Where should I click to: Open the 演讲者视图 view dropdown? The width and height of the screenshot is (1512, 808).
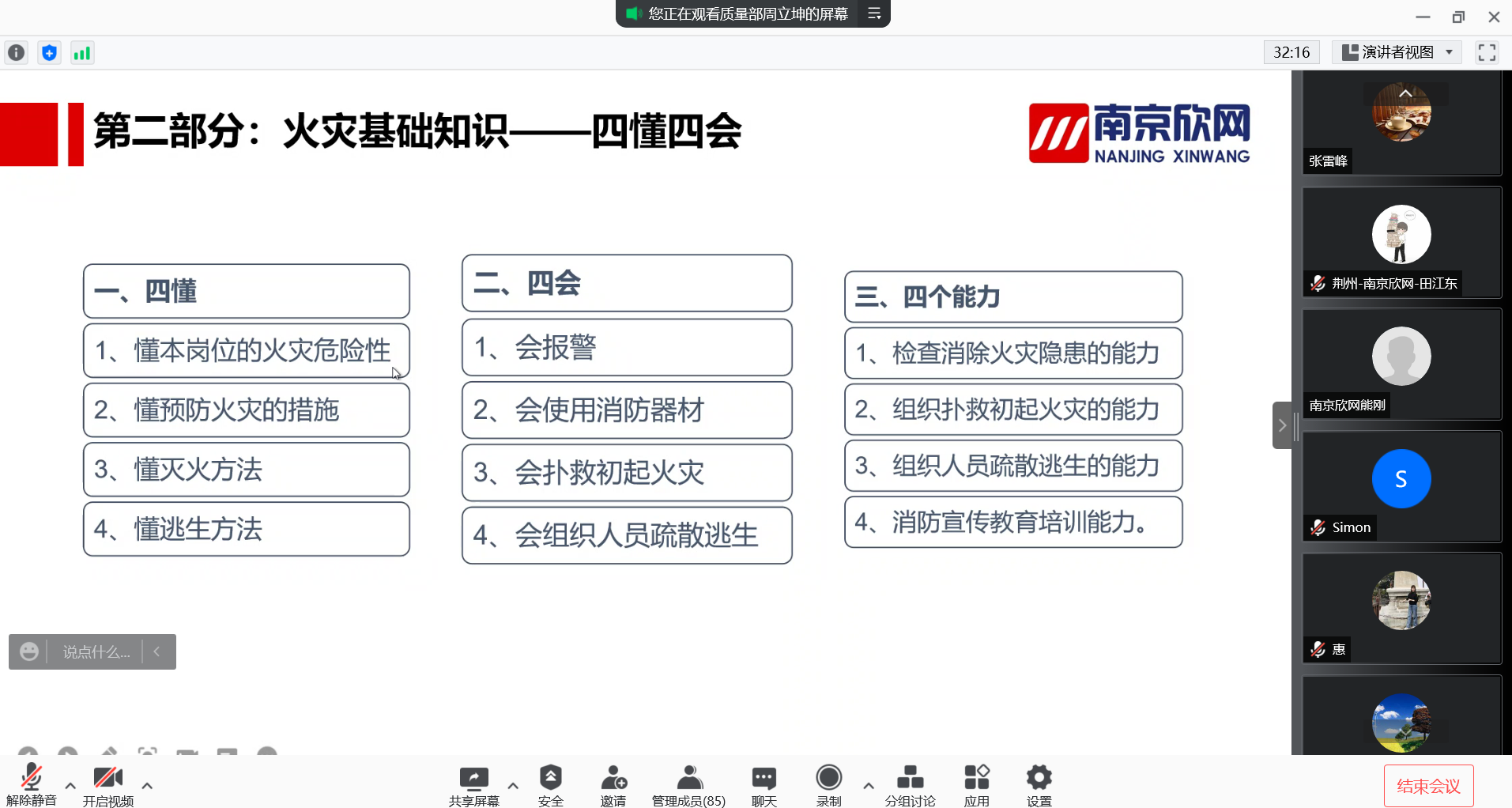(1397, 52)
